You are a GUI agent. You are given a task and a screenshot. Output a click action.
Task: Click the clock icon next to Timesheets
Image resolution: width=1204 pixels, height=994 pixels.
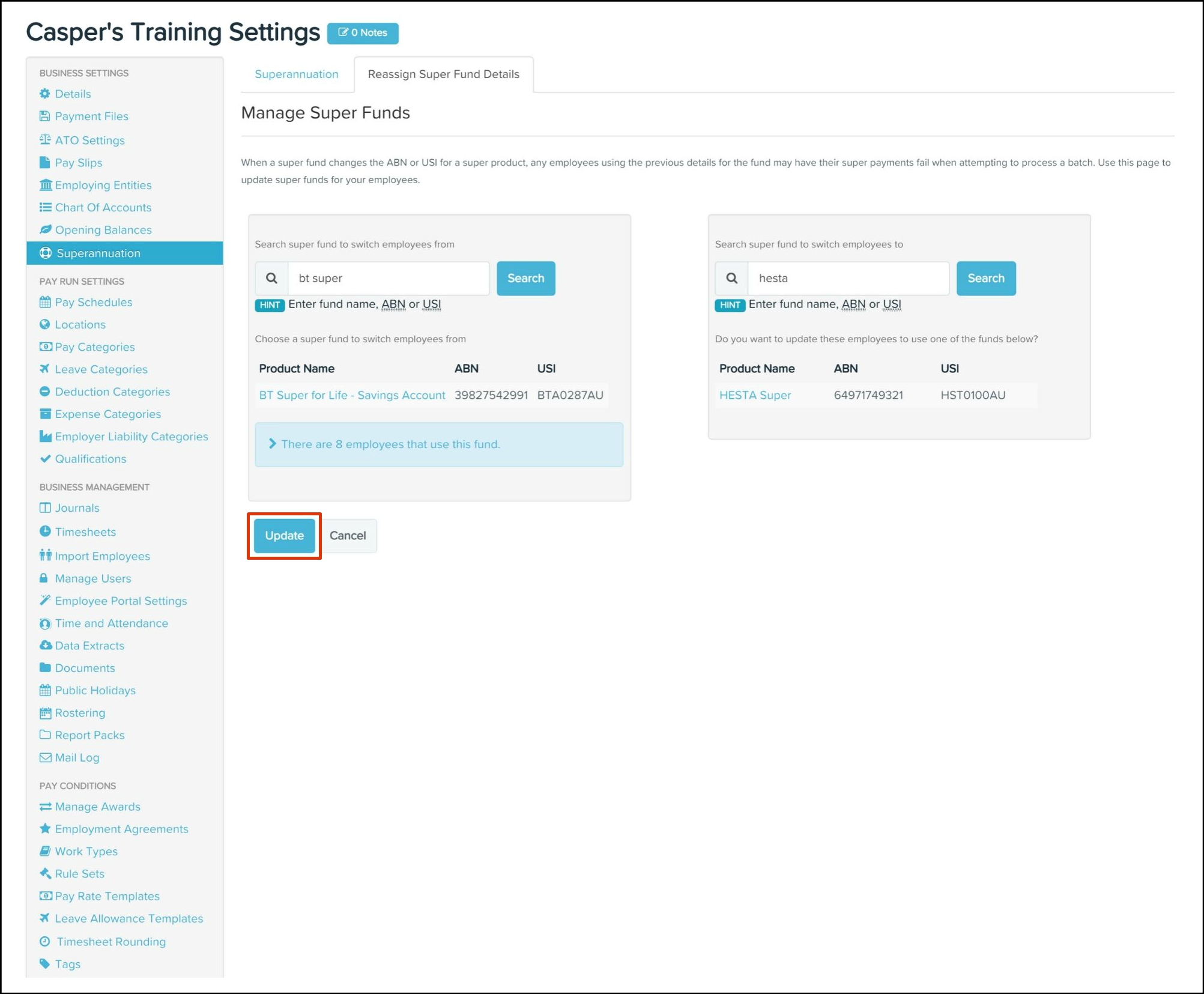pos(44,532)
